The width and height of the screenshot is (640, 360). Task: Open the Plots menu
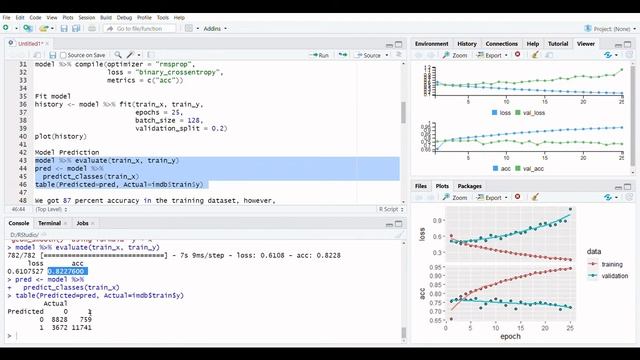pos(68,18)
